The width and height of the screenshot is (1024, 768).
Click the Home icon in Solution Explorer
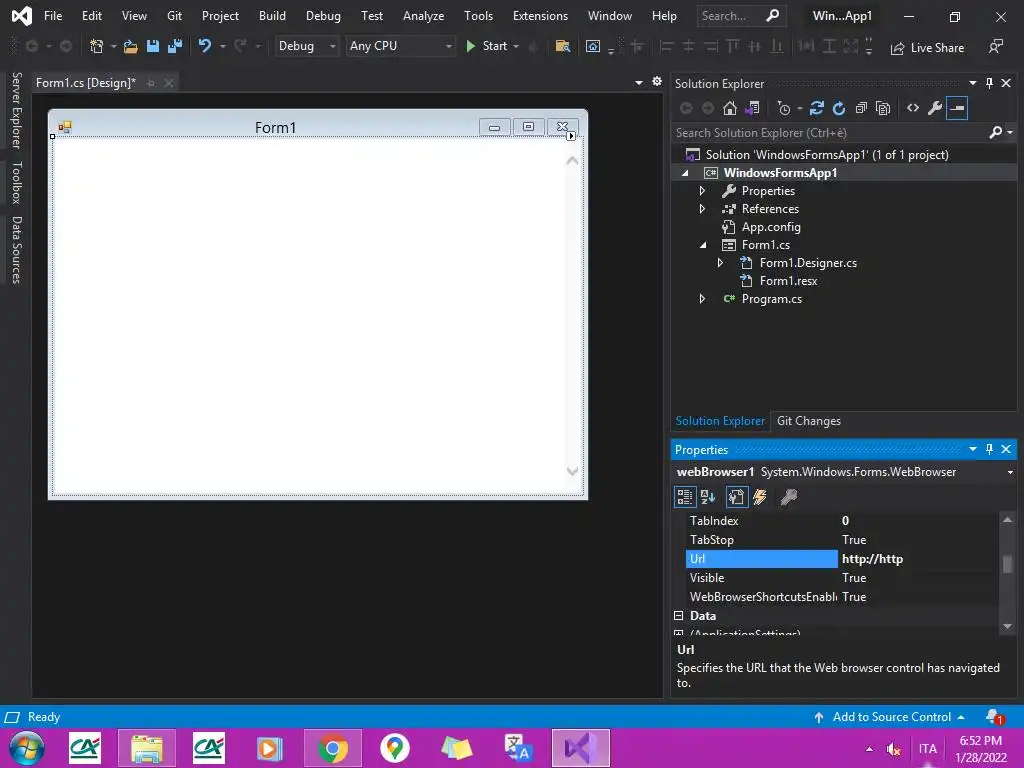tap(730, 108)
